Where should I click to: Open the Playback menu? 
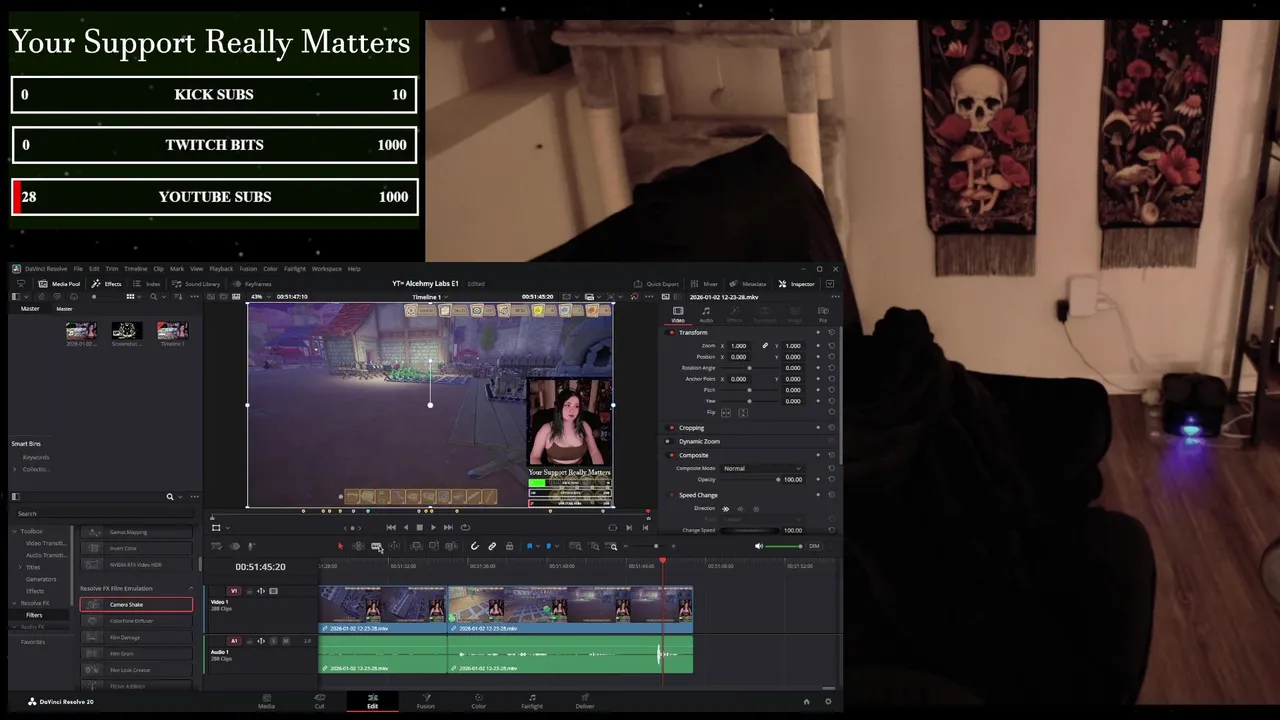click(x=221, y=269)
